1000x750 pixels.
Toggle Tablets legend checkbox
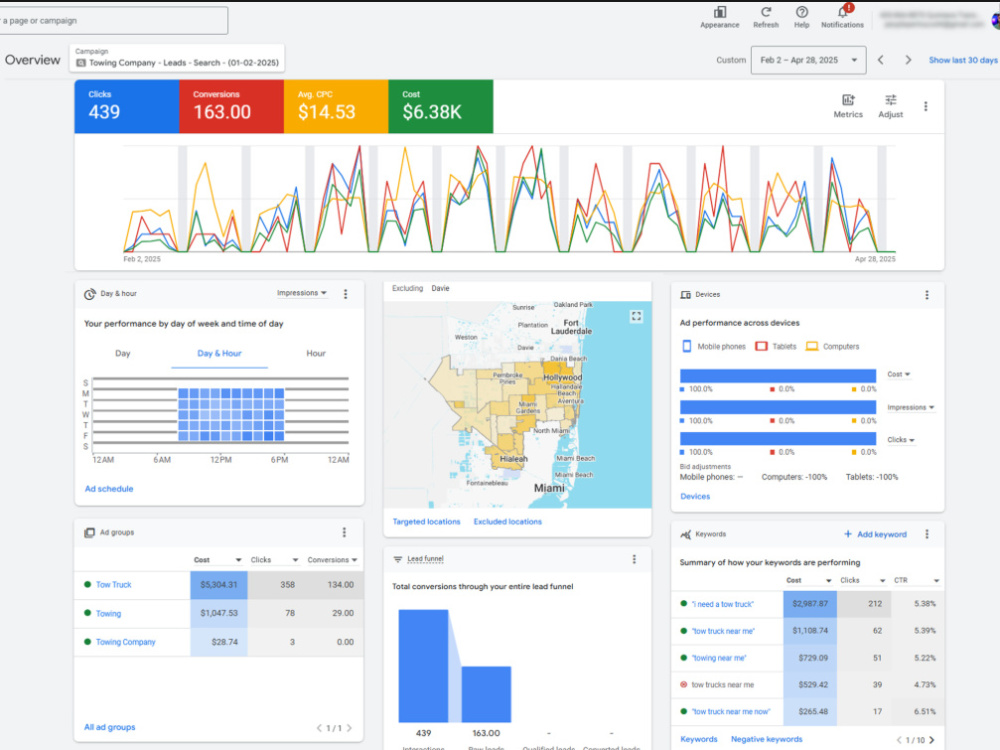click(761, 346)
